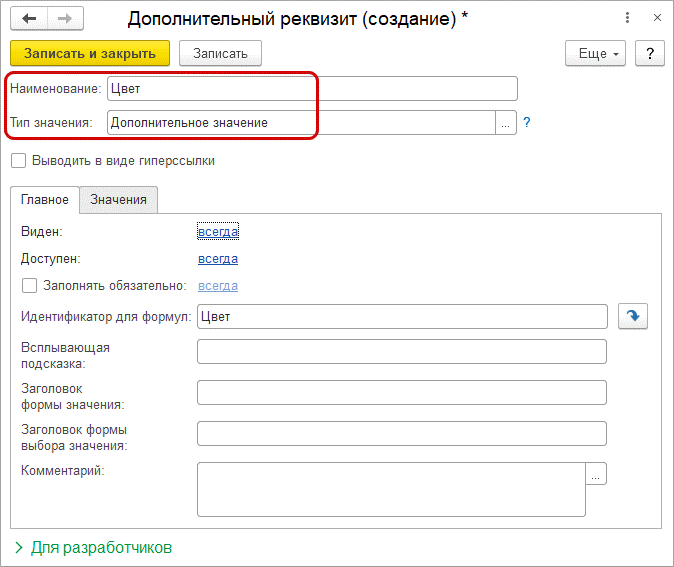Screen dimensions: 674x567
Task: Click the "Наименование" input field
Action: tap(311, 89)
